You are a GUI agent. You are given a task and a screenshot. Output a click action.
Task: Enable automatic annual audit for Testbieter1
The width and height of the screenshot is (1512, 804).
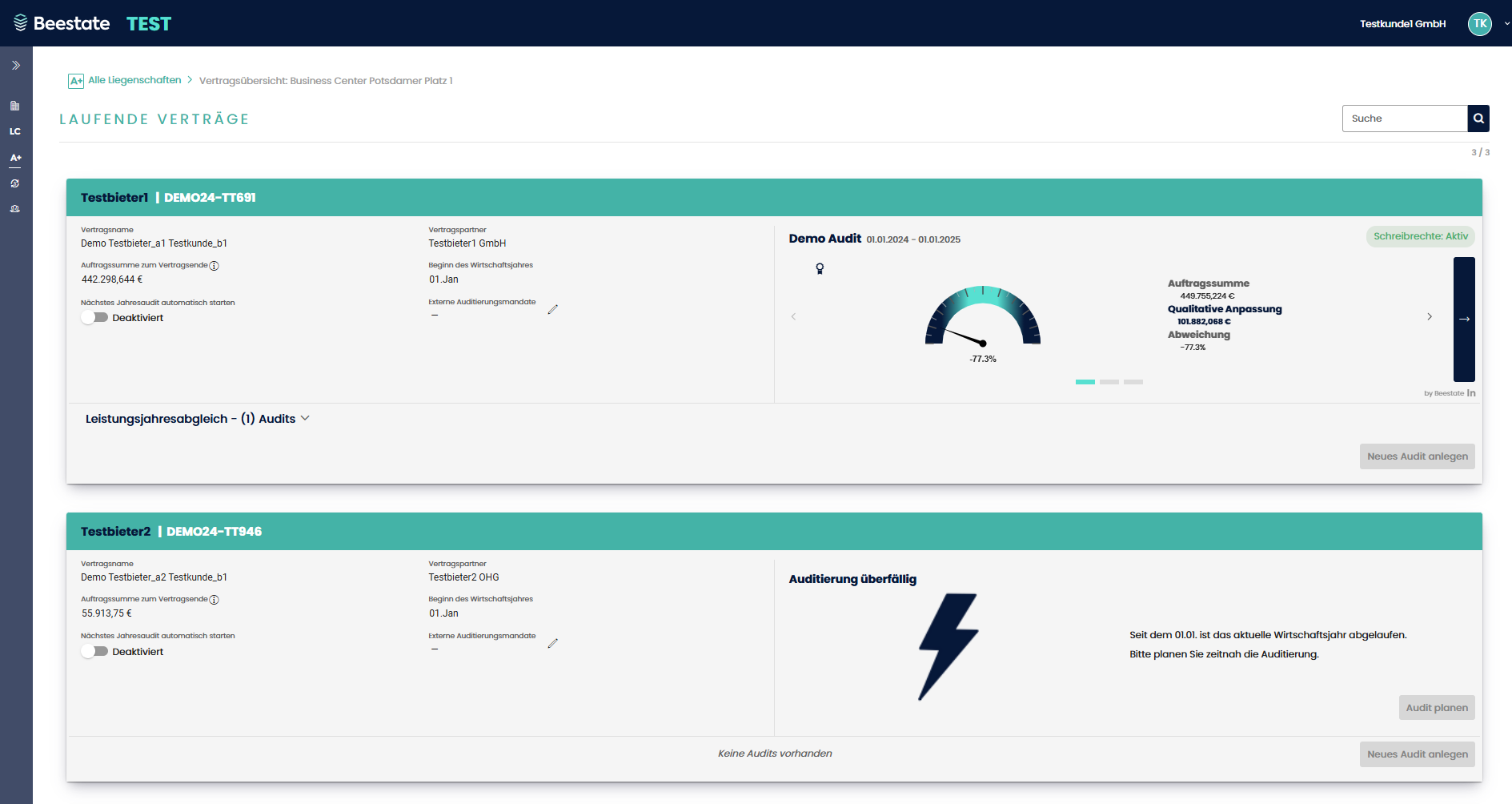(x=94, y=318)
